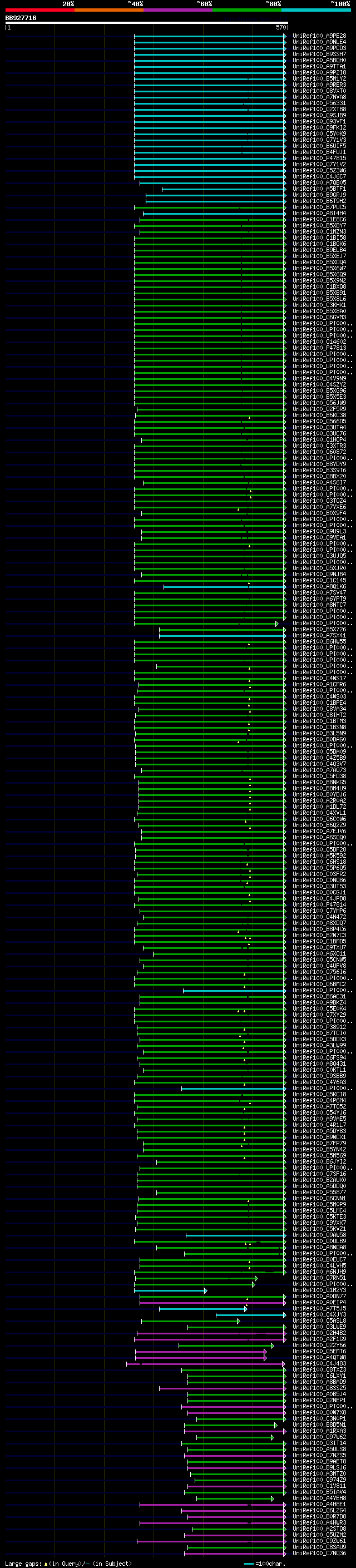Select the query ID BB927716

tap(21, 18)
